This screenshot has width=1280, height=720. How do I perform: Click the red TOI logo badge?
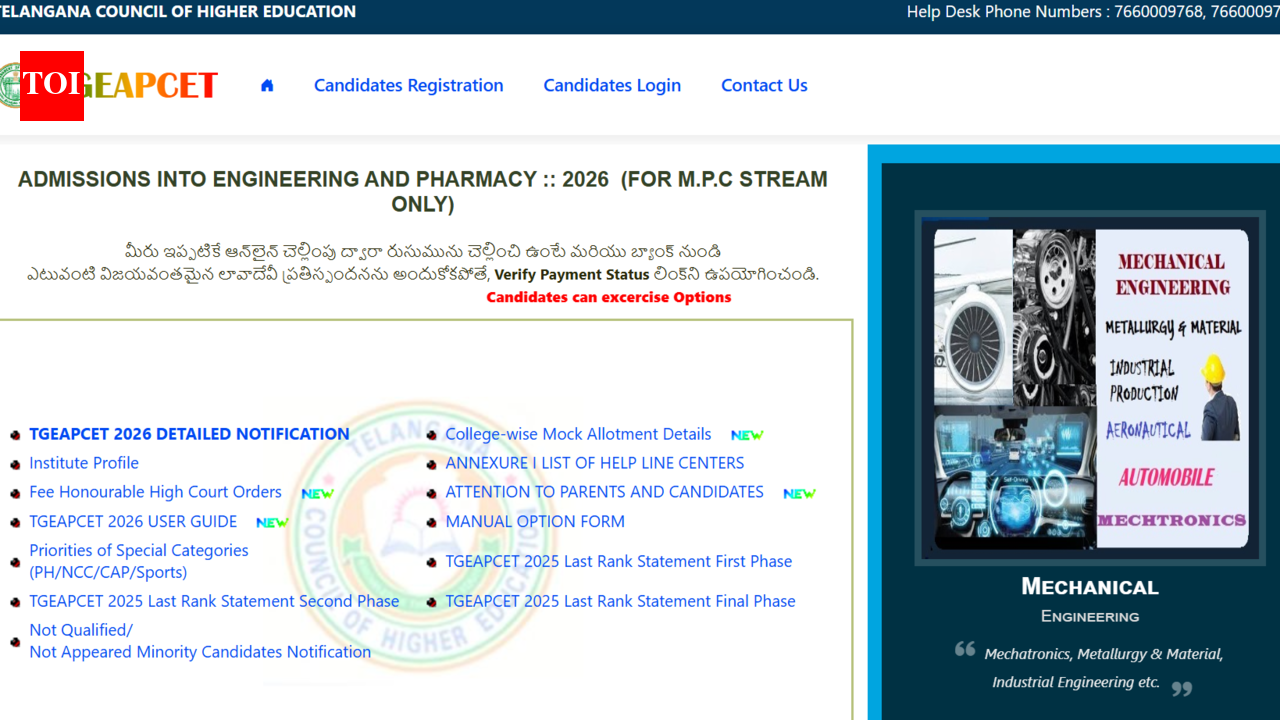coord(52,86)
